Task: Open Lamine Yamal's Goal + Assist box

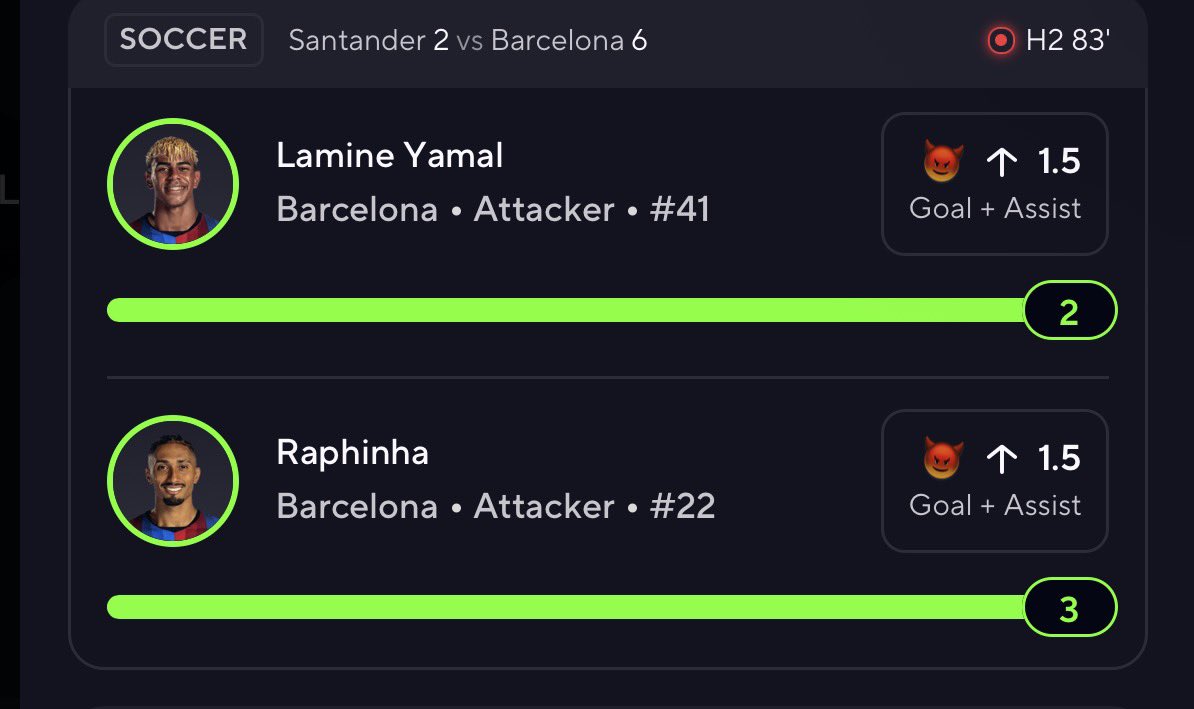Action: pos(994,184)
